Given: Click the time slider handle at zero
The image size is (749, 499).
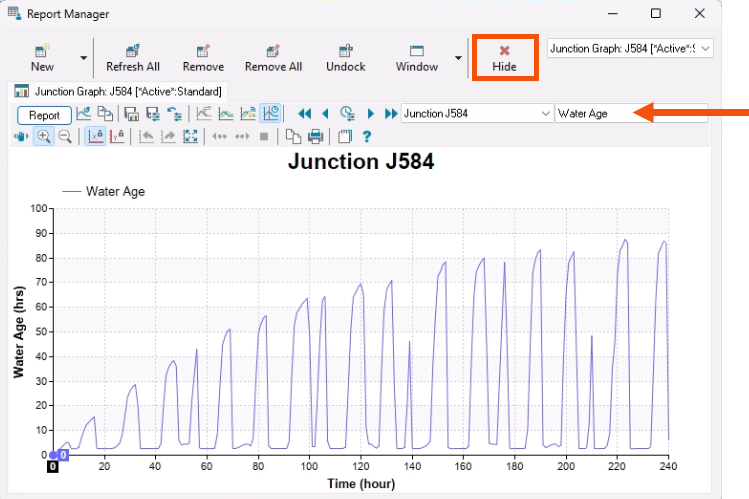Looking at the screenshot, I should click(63, 455).
